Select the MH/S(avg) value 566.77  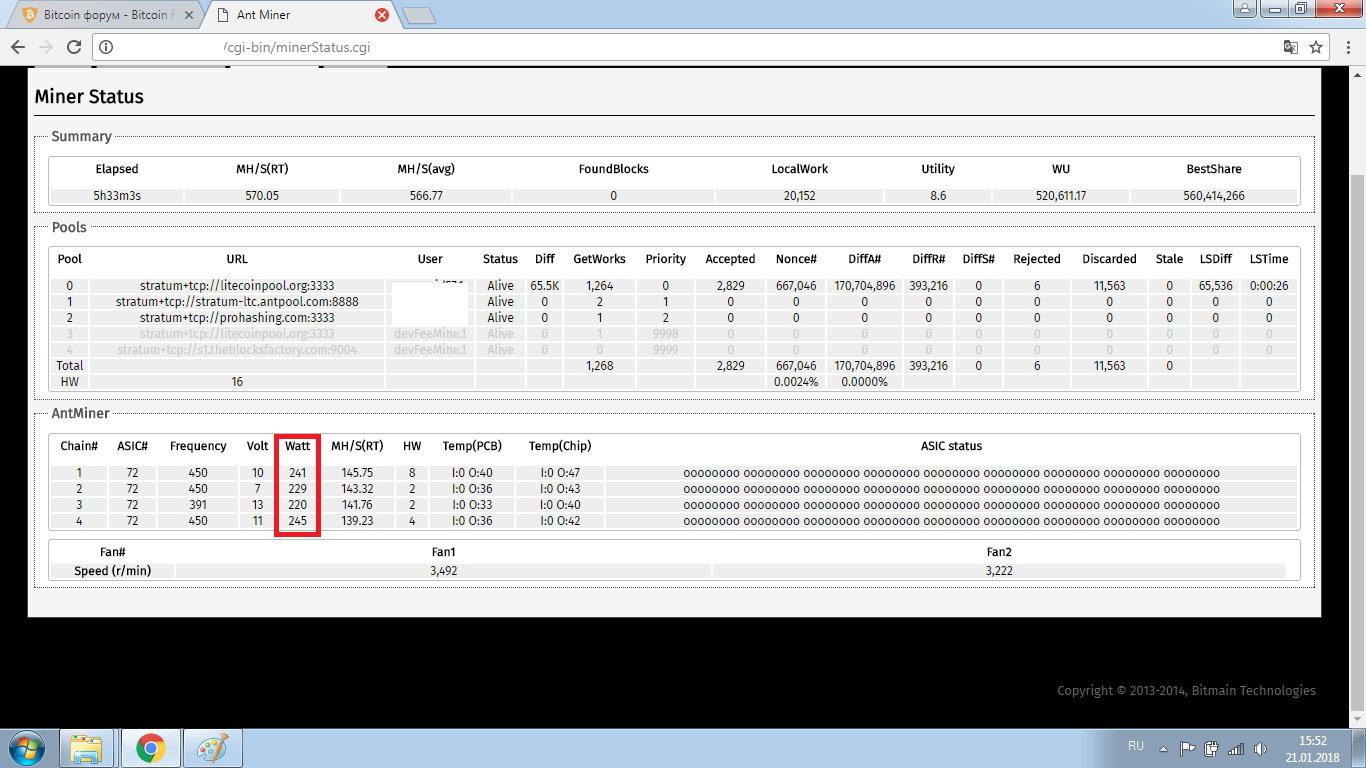click(x=426, y=196)
